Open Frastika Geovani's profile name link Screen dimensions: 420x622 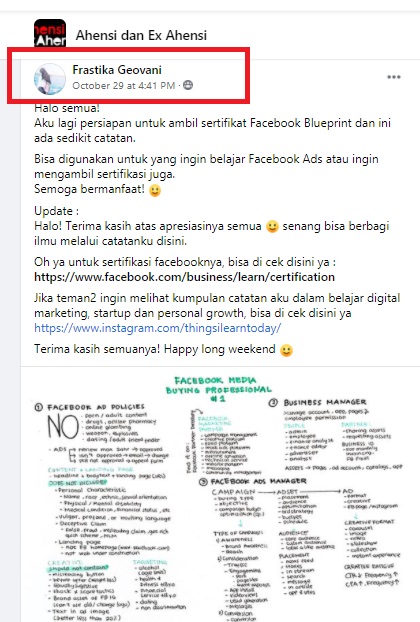(117, 70)
